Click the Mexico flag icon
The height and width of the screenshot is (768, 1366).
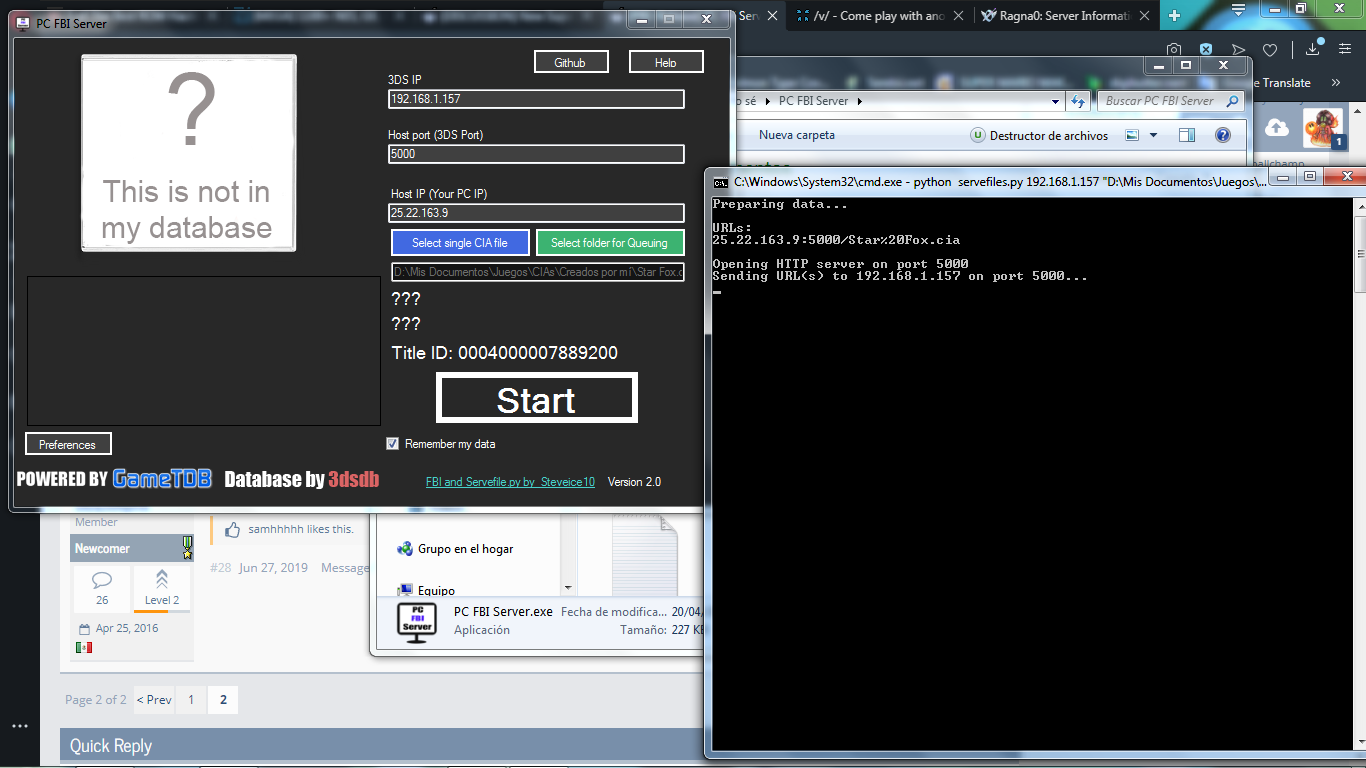(x=84, y=648)
